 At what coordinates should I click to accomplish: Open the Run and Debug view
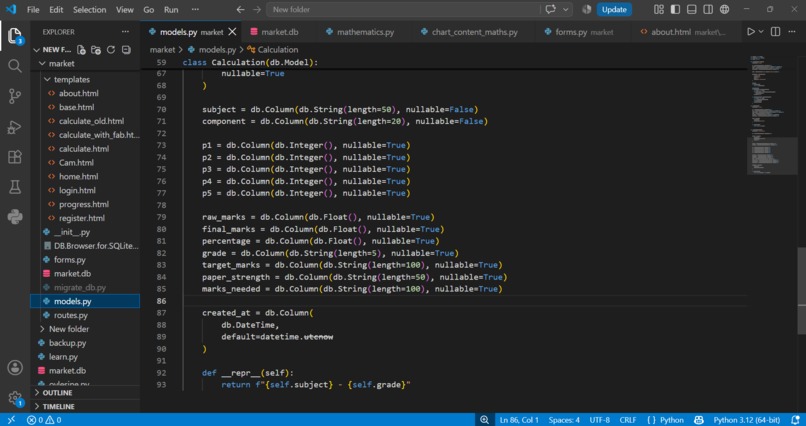coord(14,126)
